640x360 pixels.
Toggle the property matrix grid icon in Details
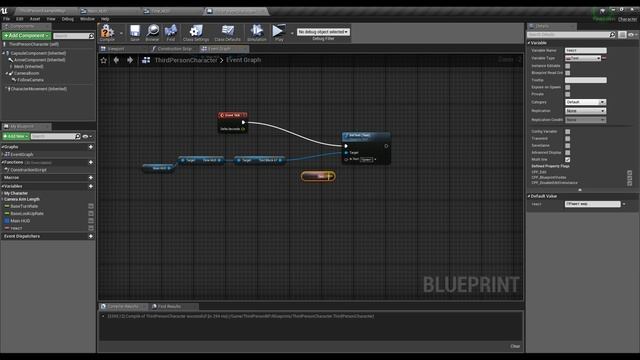(622, 35)
